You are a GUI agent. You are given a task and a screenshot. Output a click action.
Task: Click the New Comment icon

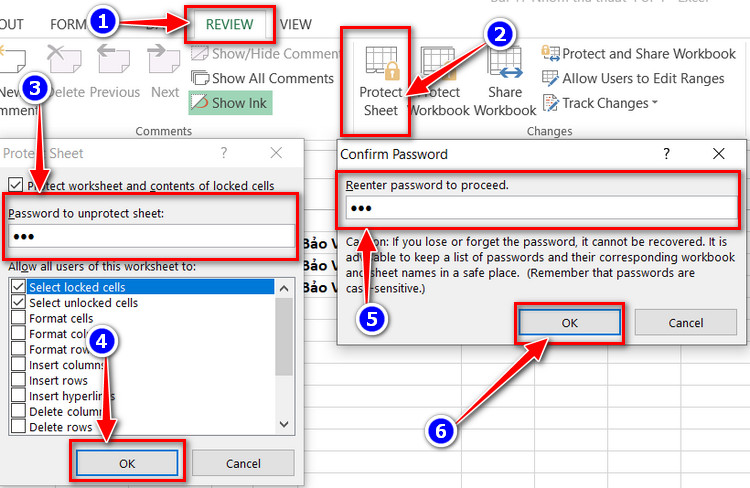(x=12, y=59)
